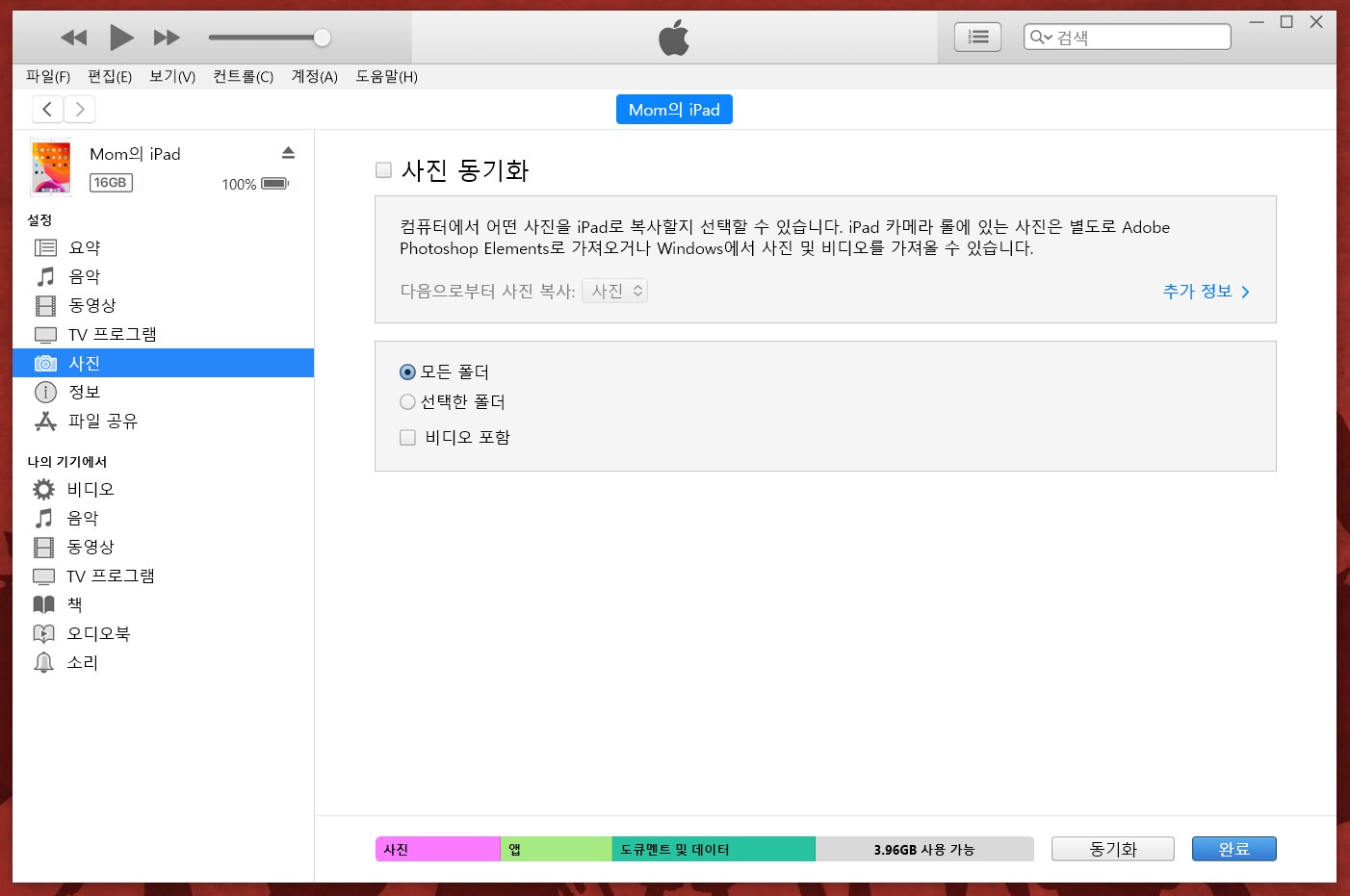Open 비디오 gear icon under 나의 기기에서
This screenshot has height=896, width=1350.
(x=44, y=489)
